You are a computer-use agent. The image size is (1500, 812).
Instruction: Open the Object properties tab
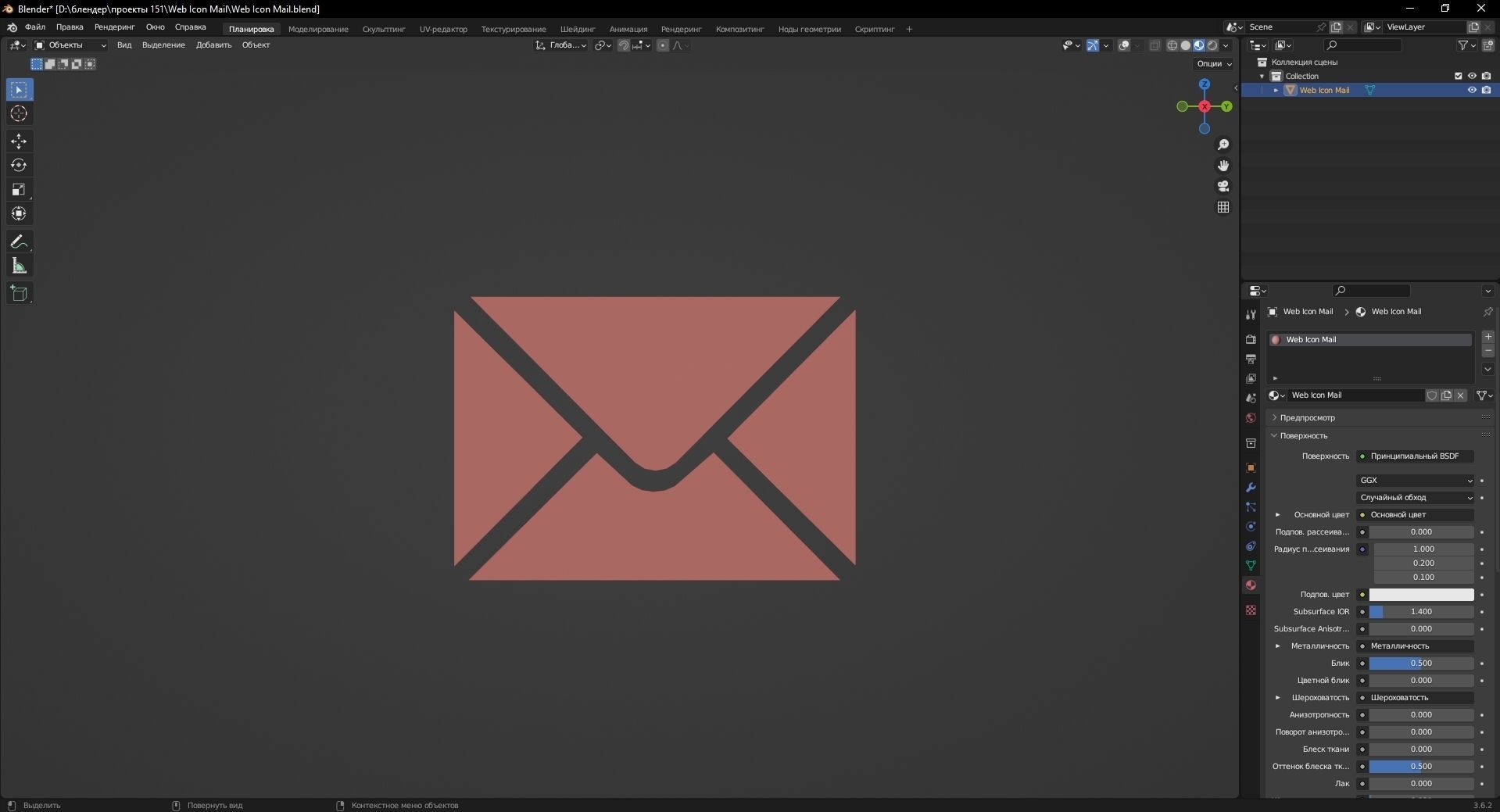tap(1251, 468)
